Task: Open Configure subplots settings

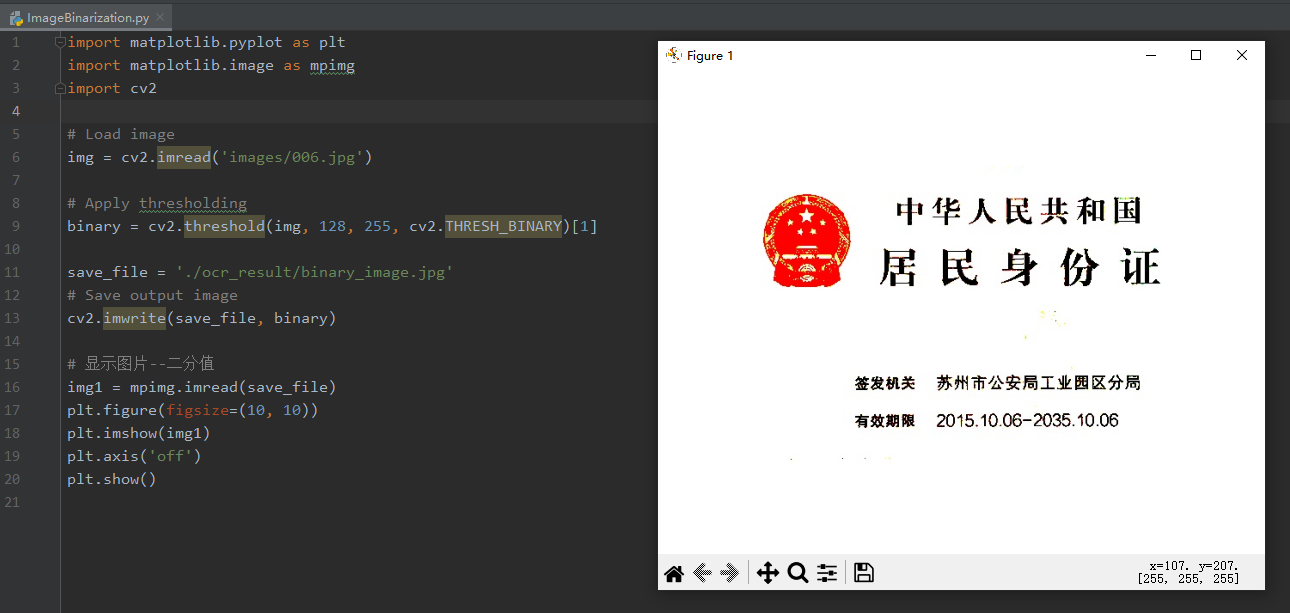Action: [827, 573]
